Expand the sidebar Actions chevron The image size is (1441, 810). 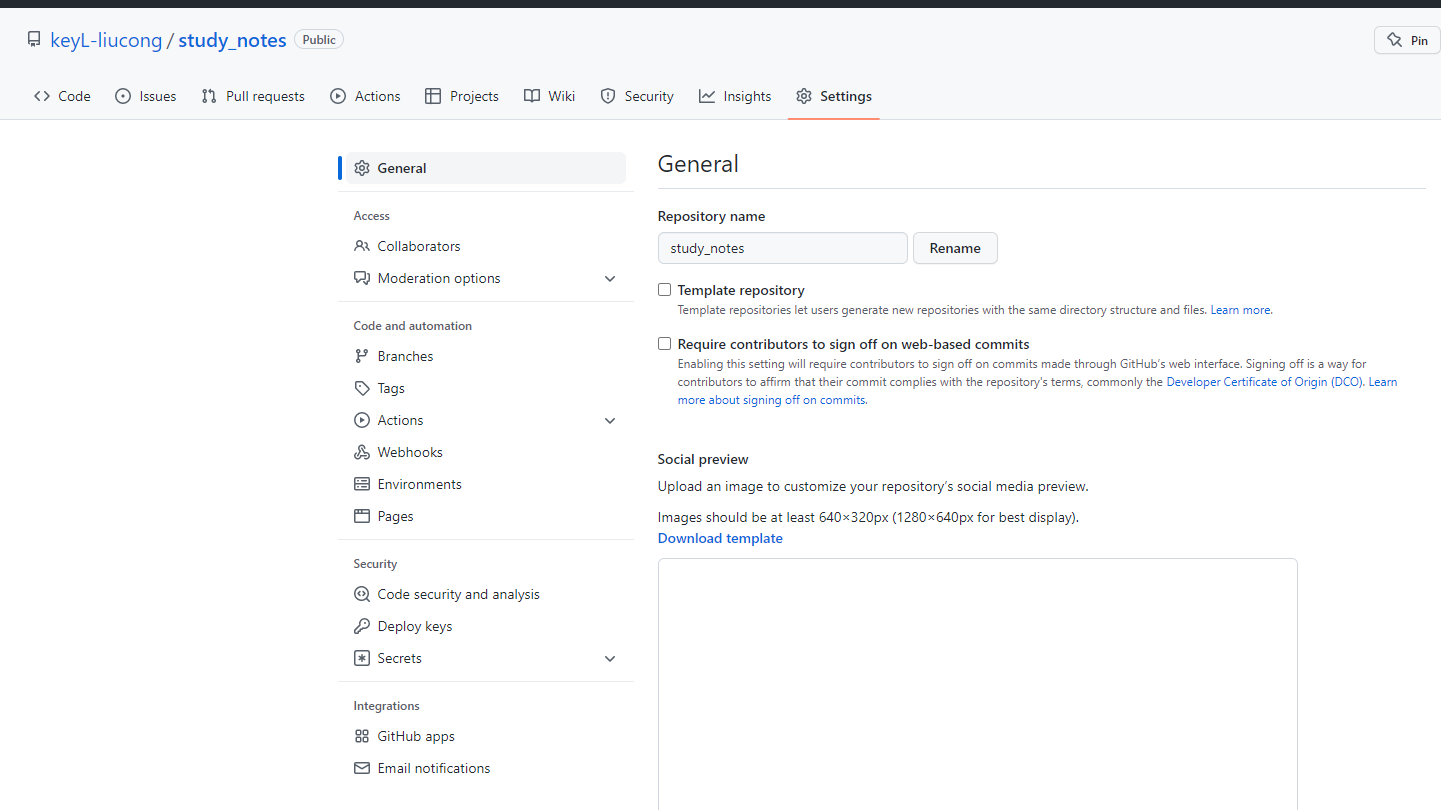point(610,420)
